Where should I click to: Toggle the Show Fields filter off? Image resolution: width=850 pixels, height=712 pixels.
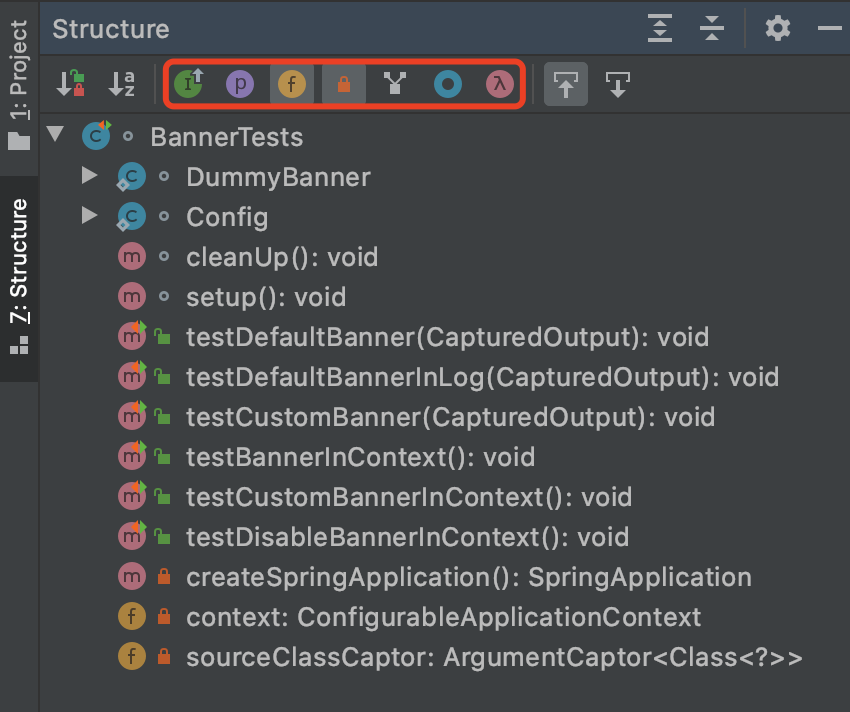pos(292,85)
